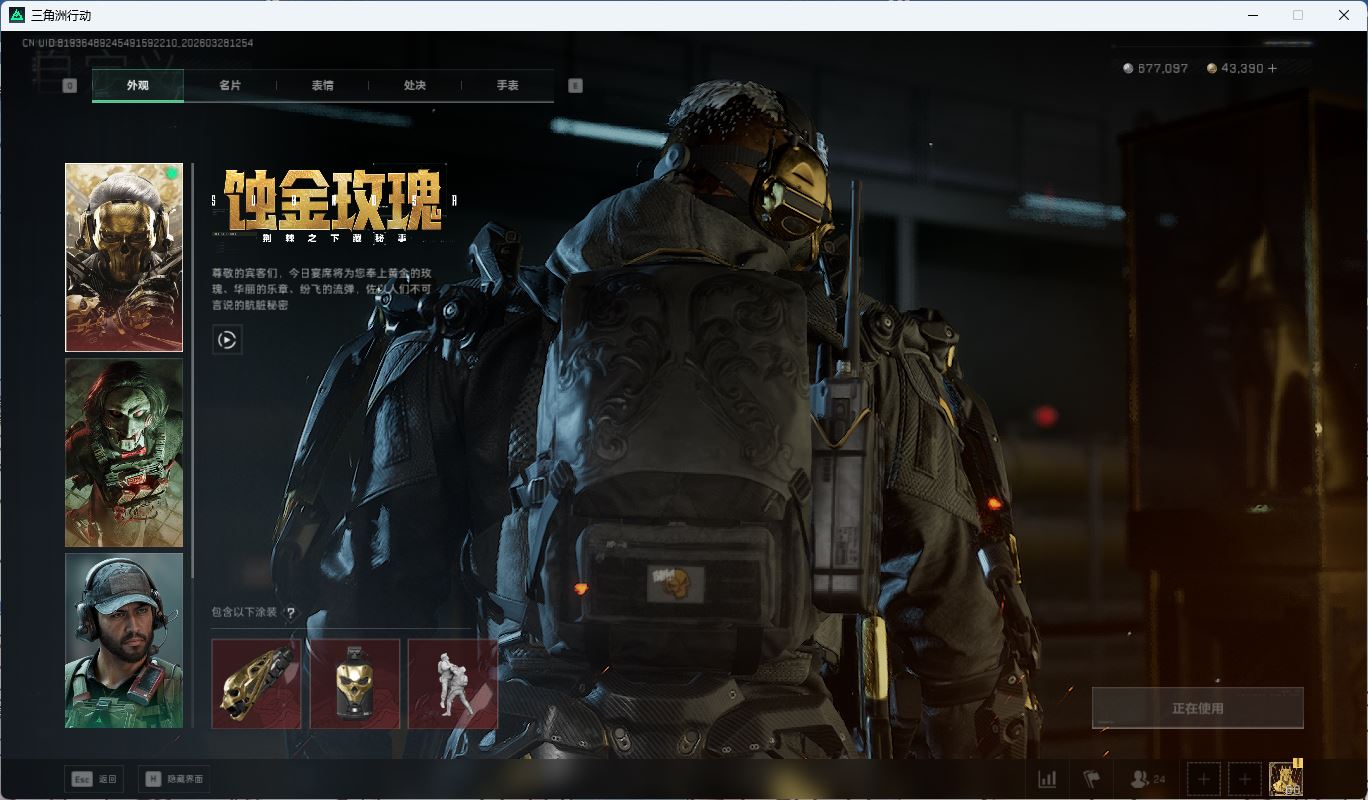Click the silver coin currency icon
Image resolution: width=1368 pixels, height=800 pixels.
[x=1129, y=68]
